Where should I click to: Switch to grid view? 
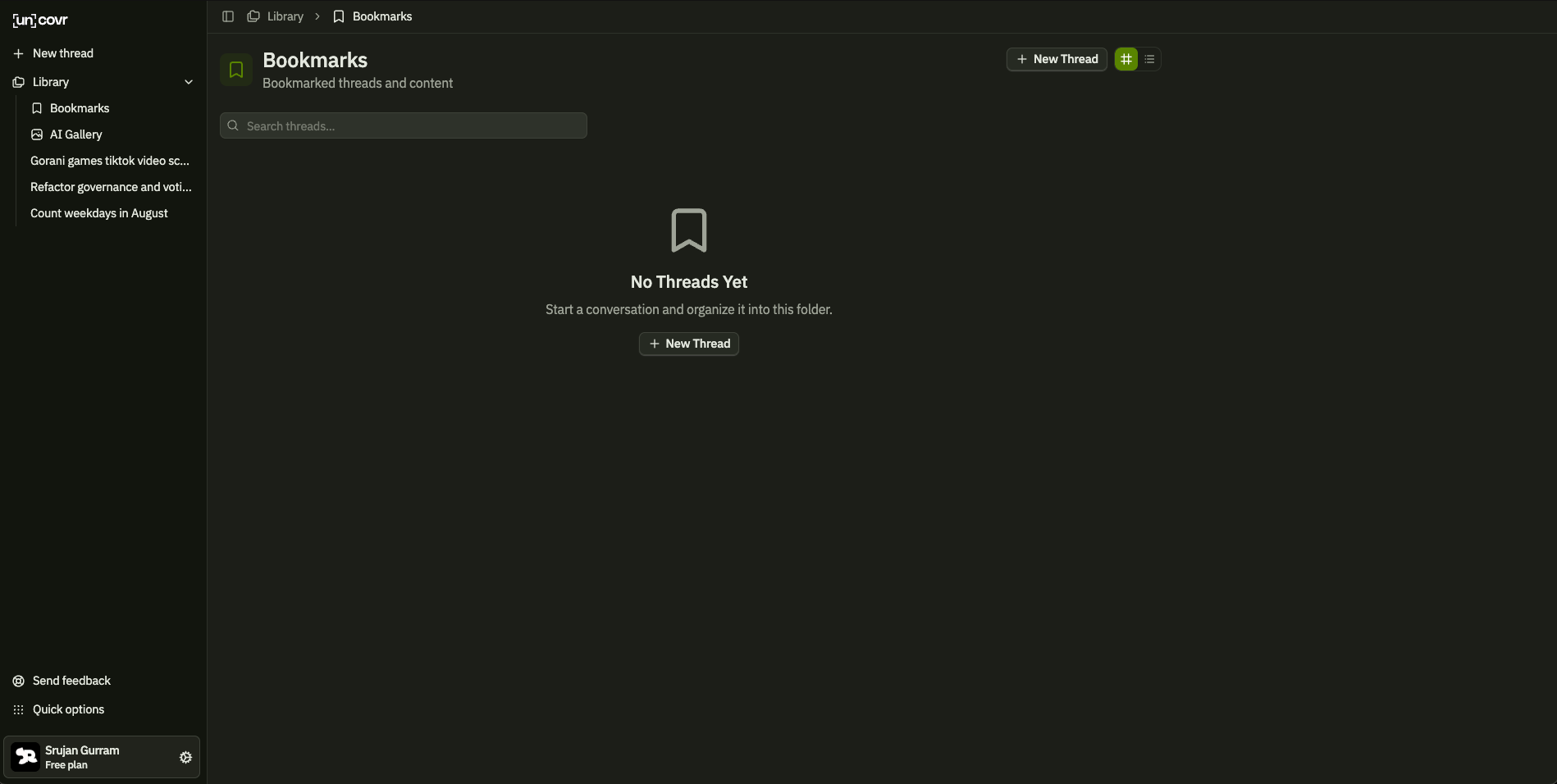[x=1126, y=59]
